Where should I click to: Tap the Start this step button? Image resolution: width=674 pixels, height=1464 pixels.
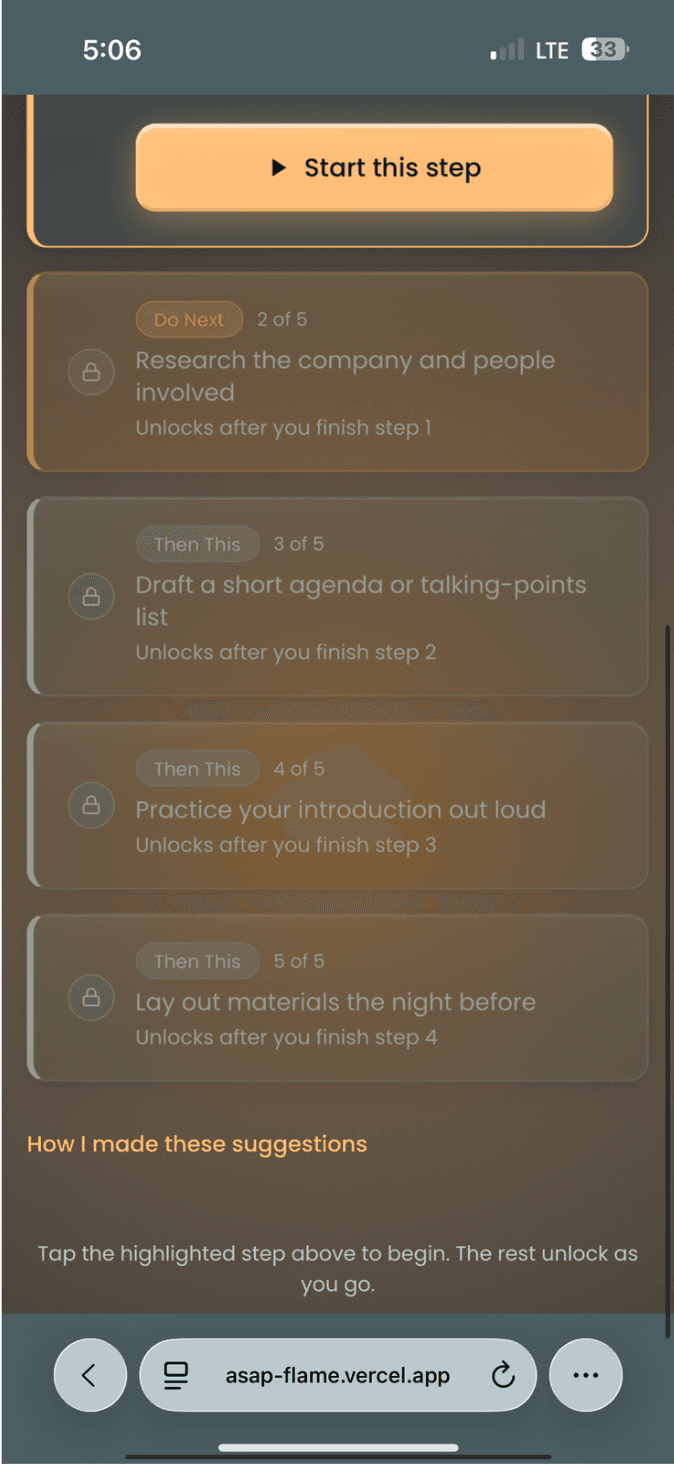[374, 167]
